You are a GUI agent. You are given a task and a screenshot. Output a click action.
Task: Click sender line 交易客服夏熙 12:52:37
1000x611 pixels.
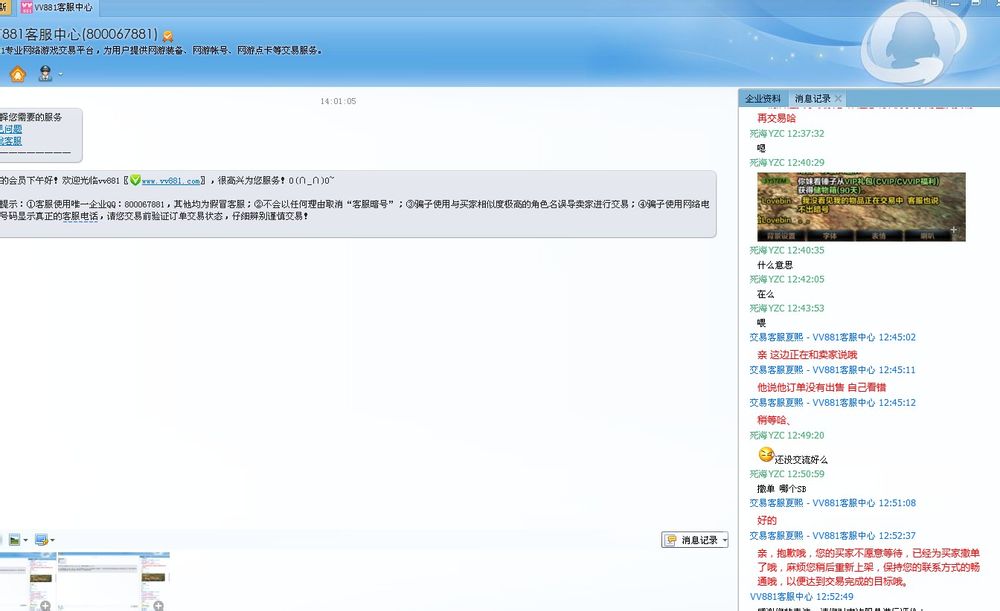832,536
